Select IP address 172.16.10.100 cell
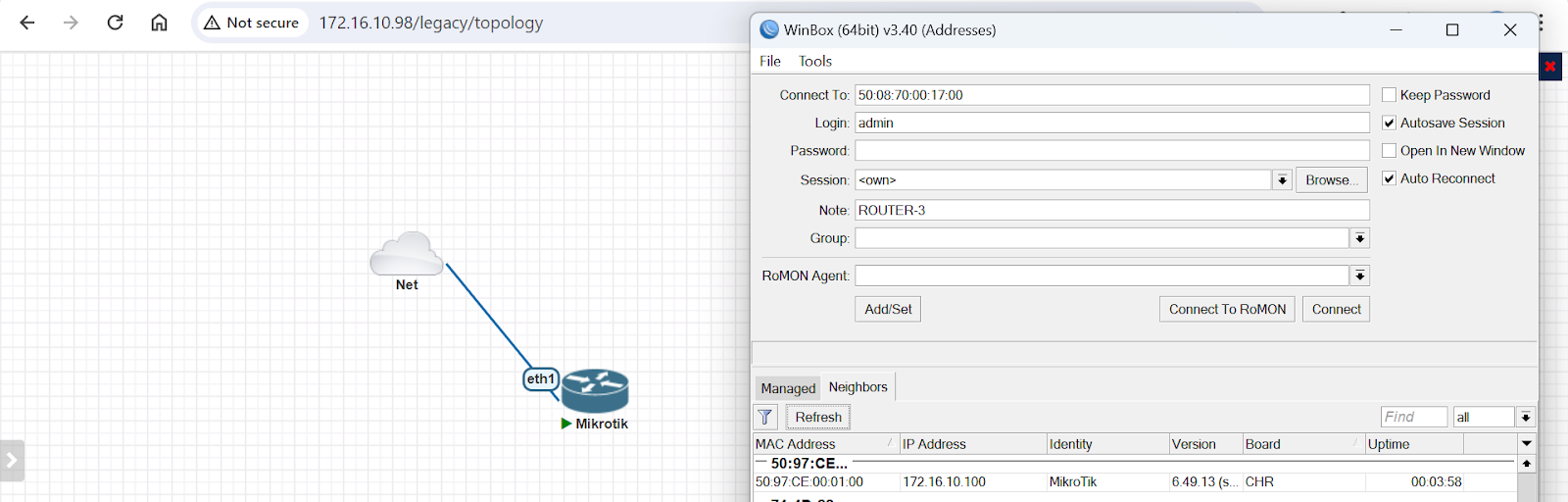Screen dimensions: 1568x502 [973, 481]
